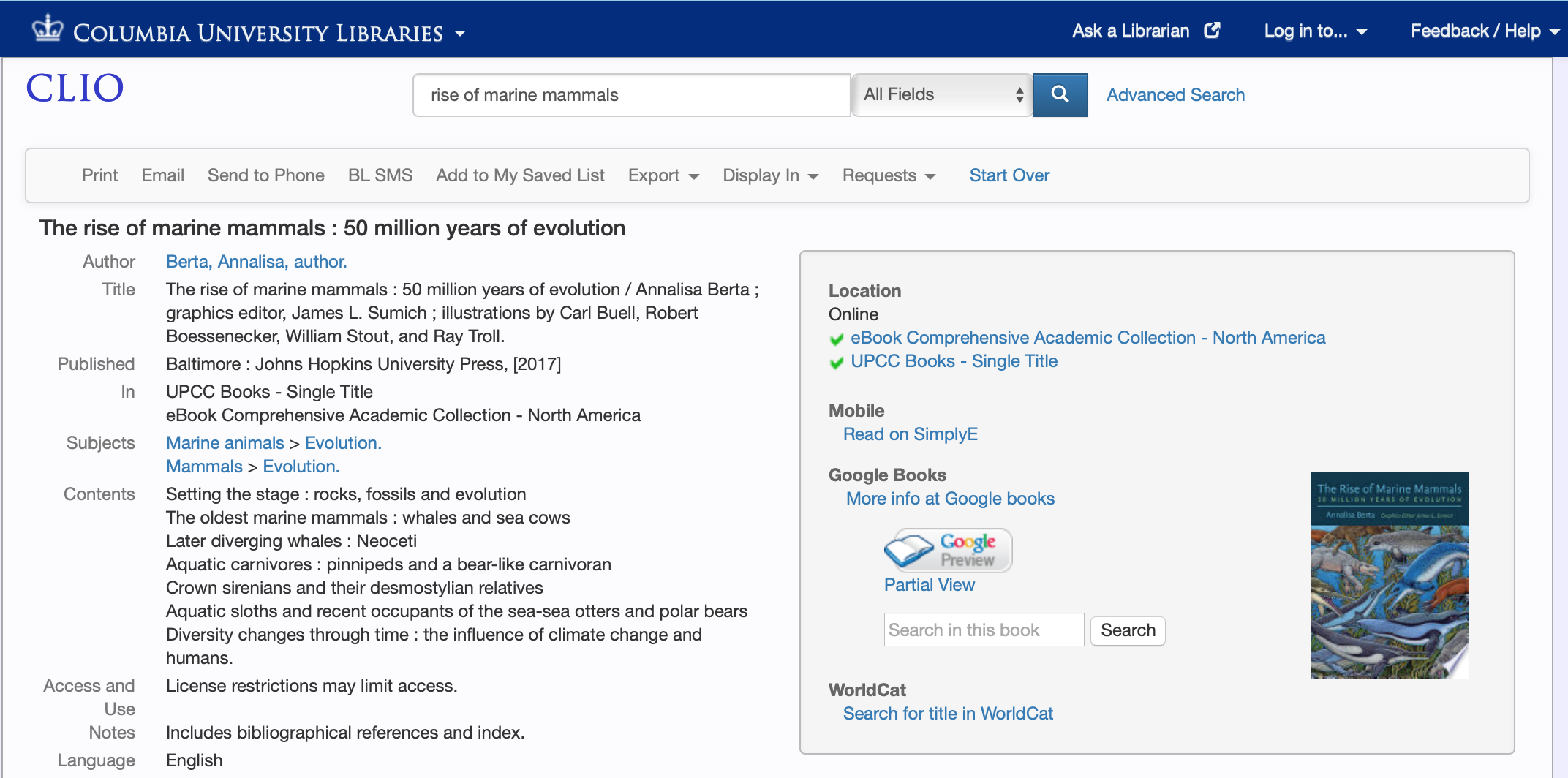Click green checkmark beside UPCC Books link
Screen dimensions: 1568x778
837,362
